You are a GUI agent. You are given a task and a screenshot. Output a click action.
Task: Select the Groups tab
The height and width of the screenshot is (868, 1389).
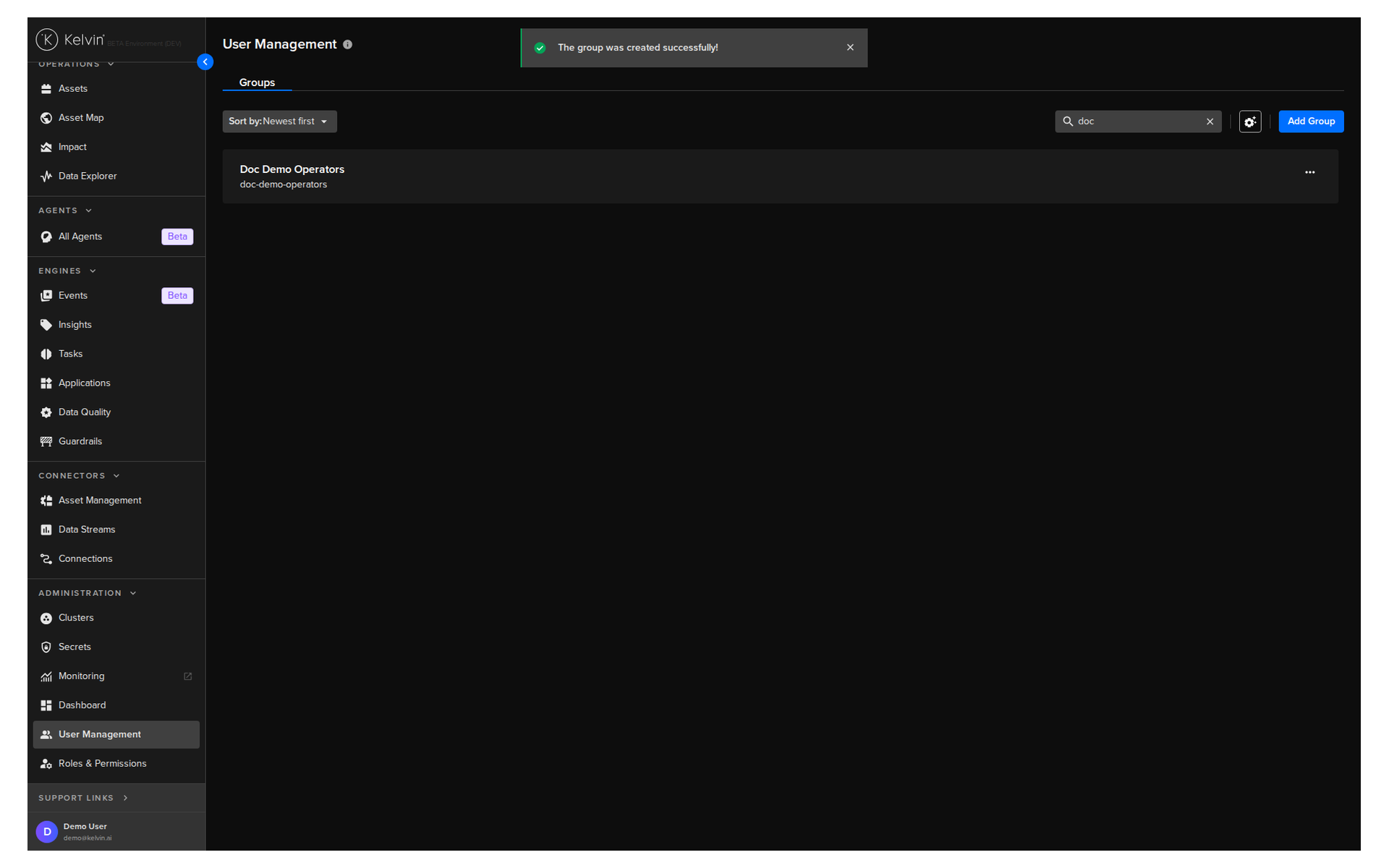(257, 82)
